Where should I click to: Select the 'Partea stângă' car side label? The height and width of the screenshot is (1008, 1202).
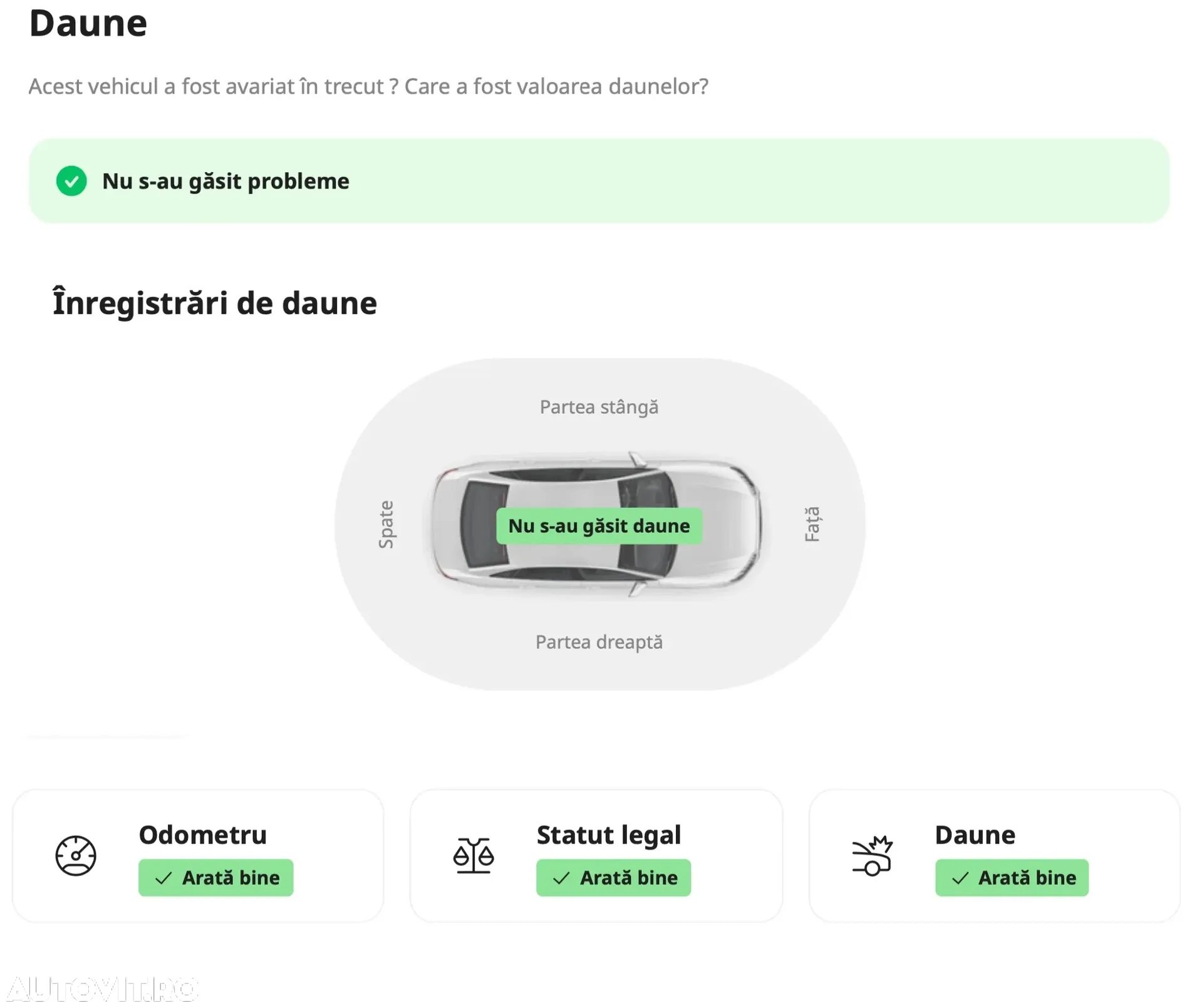599,407
